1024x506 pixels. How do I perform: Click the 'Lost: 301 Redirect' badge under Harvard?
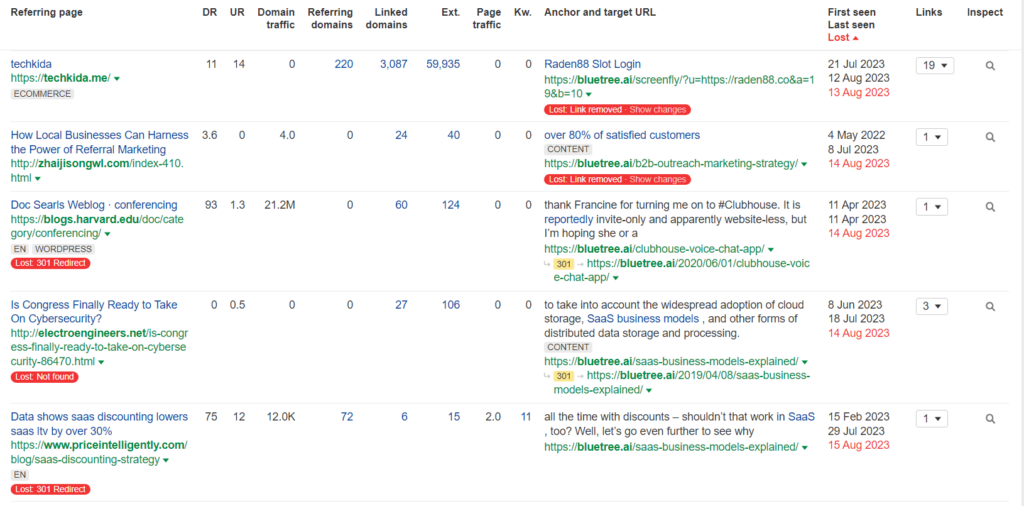coord(50,263)
